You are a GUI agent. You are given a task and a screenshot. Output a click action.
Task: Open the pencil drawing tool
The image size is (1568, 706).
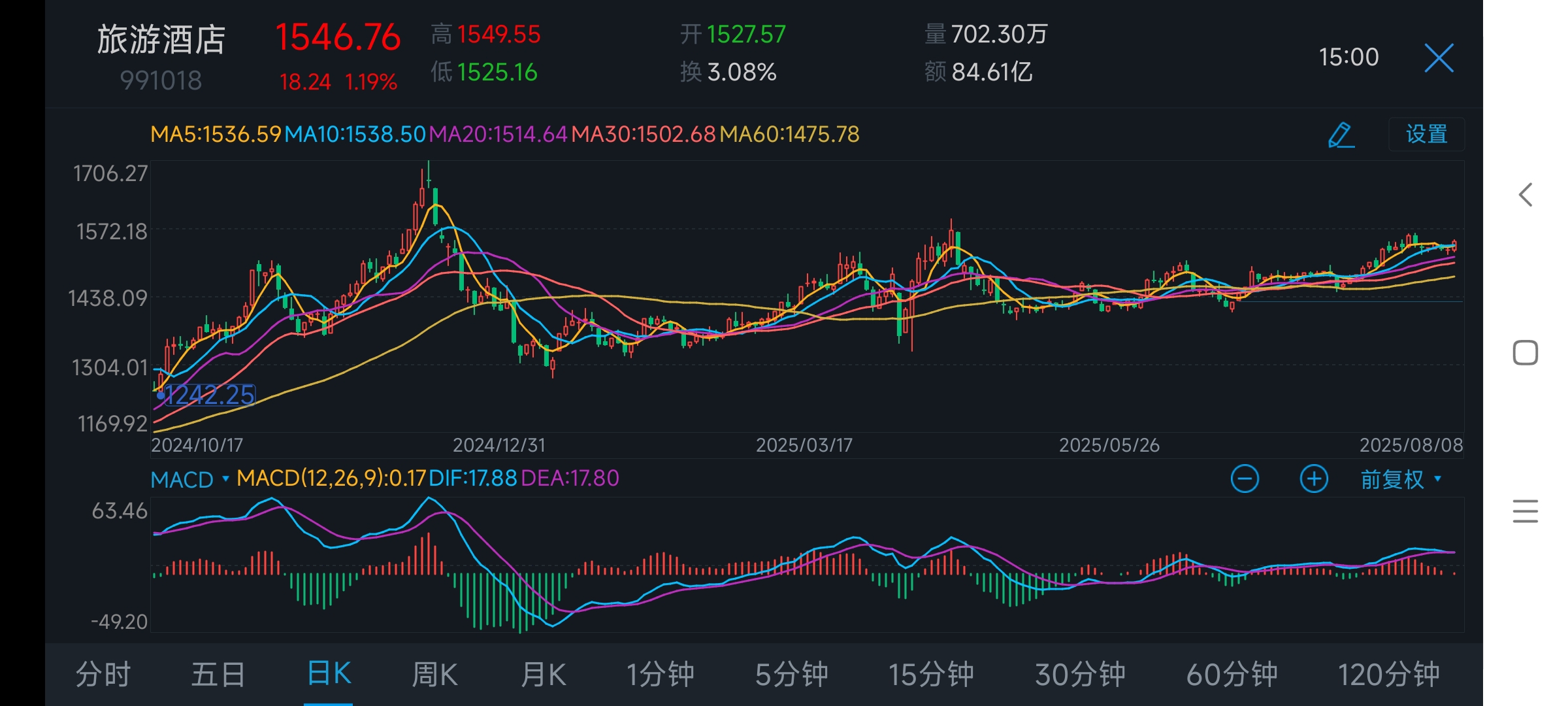click(x=1341, y=135)
